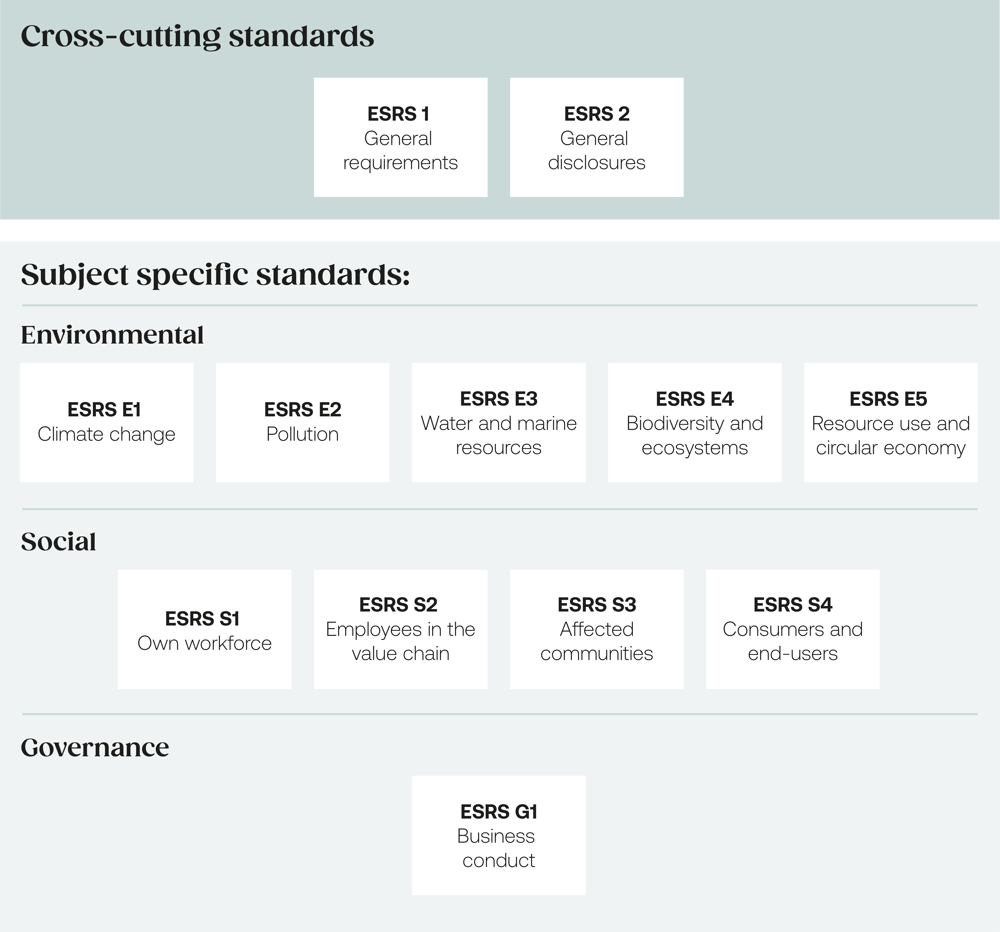Click the ESRS E1 Climate change tile
Screen dimensions: 1000x932
tap(106, 422)
